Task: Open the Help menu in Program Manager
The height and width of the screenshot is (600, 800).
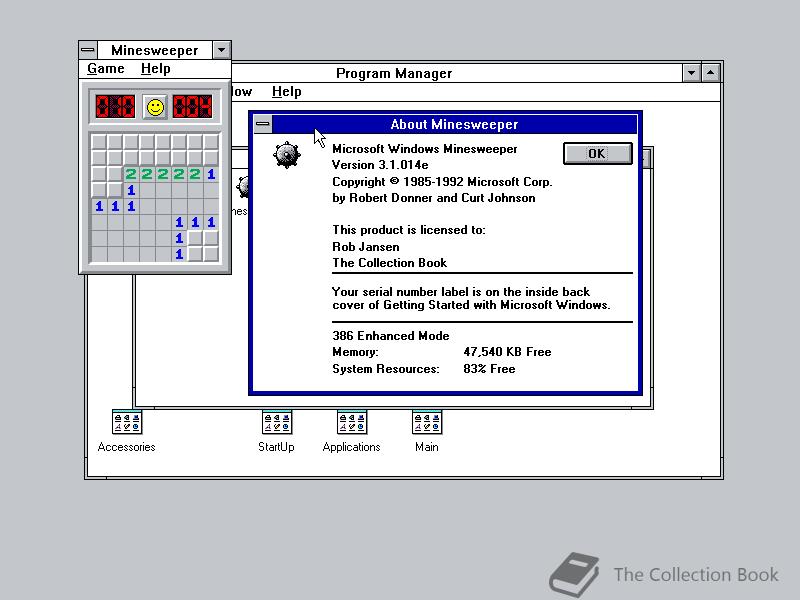Action: coord(286,91)
